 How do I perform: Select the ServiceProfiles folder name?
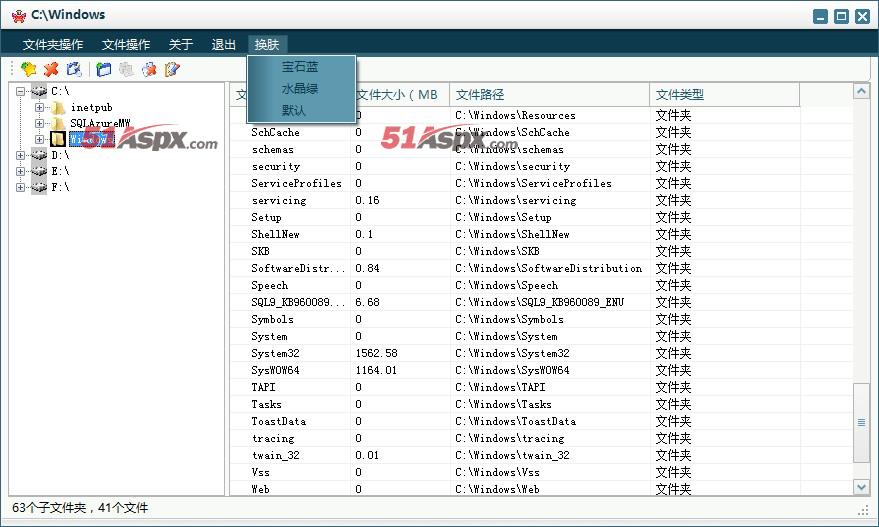(296, 183)
